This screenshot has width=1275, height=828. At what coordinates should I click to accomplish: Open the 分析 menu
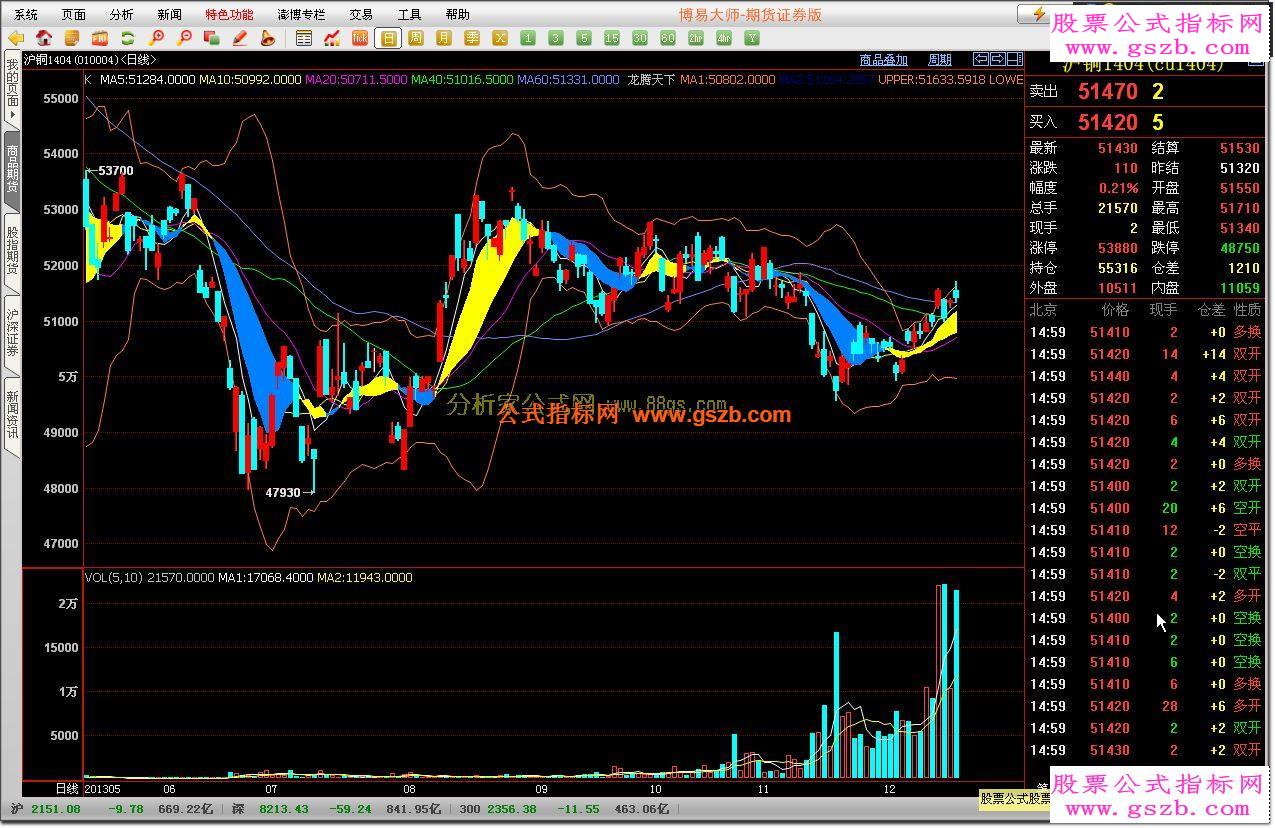click(x=121, y=14)
